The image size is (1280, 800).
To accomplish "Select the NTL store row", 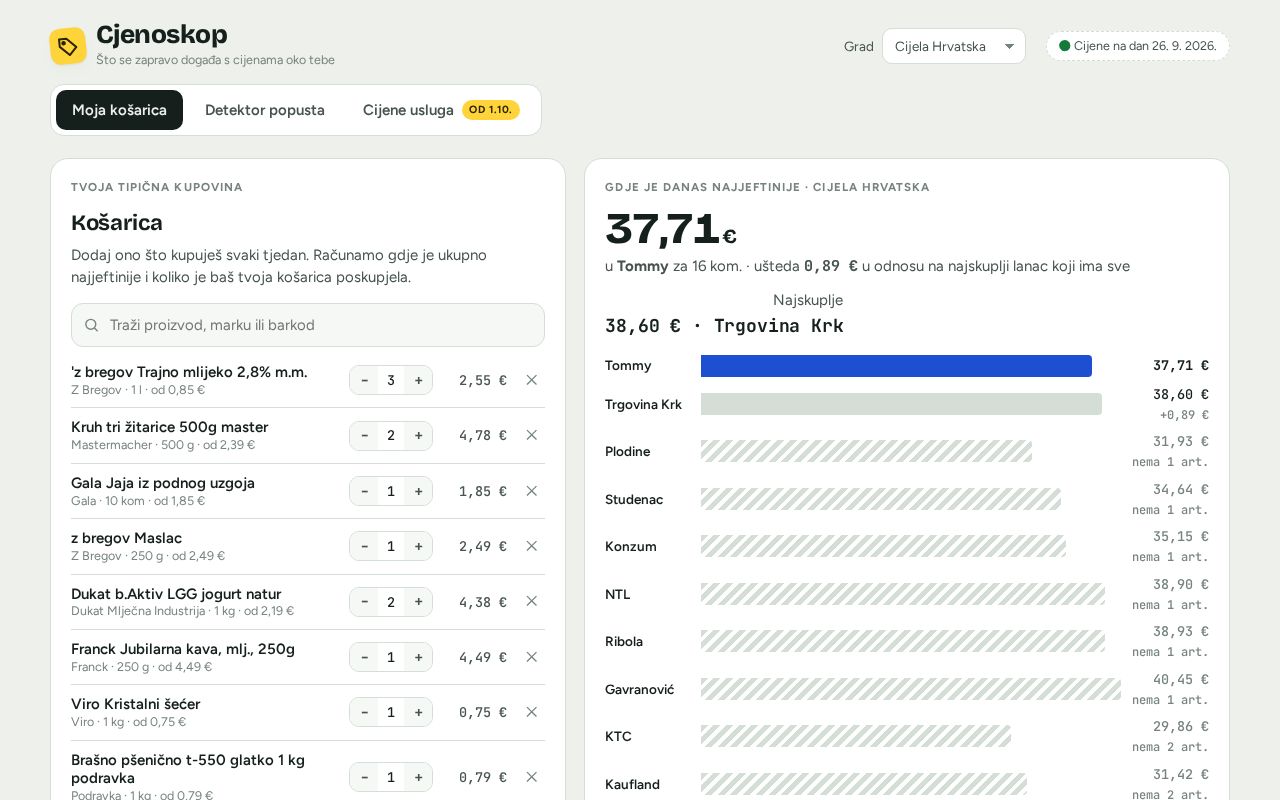I will pos(907,594).
